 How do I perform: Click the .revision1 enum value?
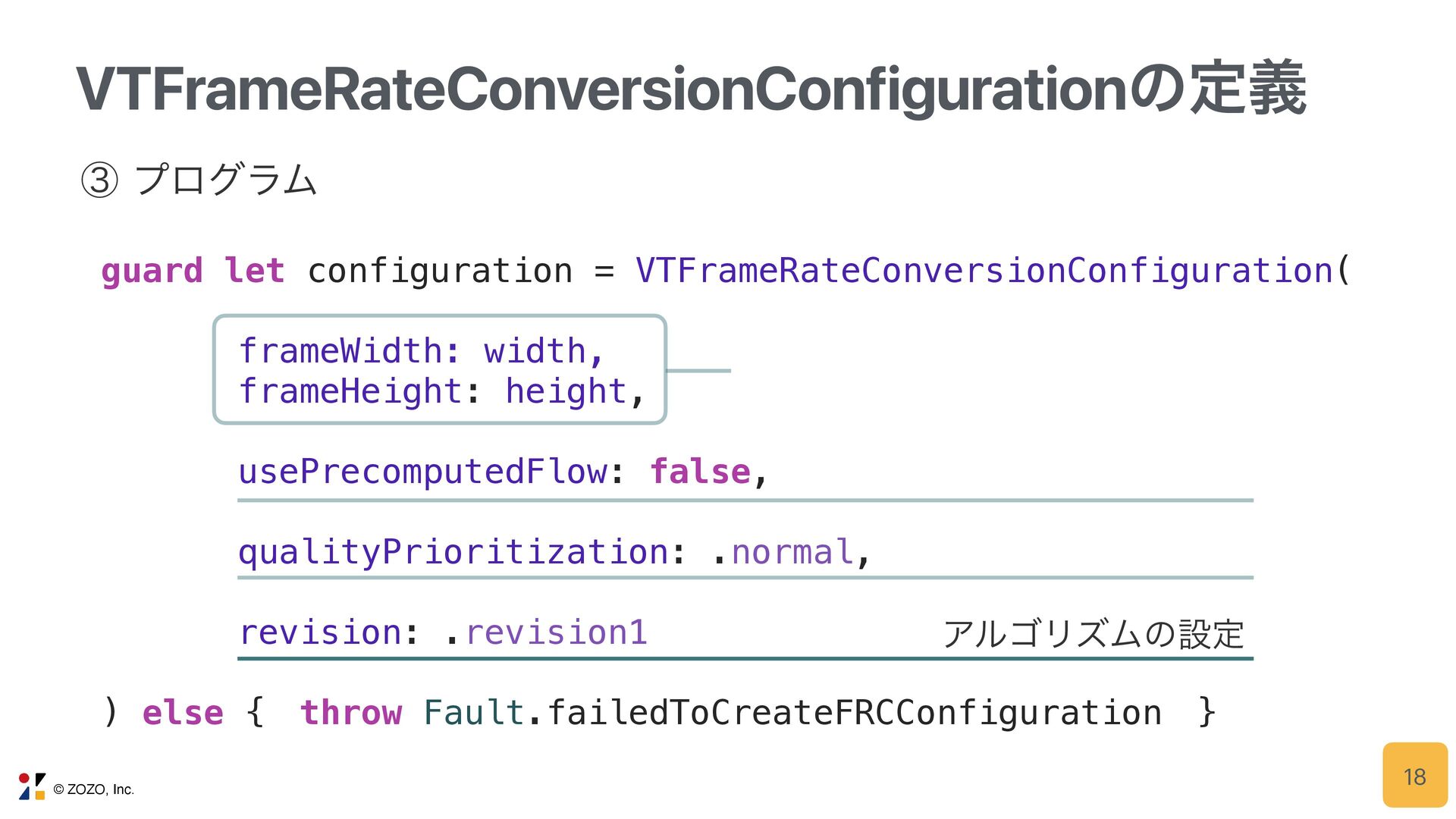click(x=547, y=632)
